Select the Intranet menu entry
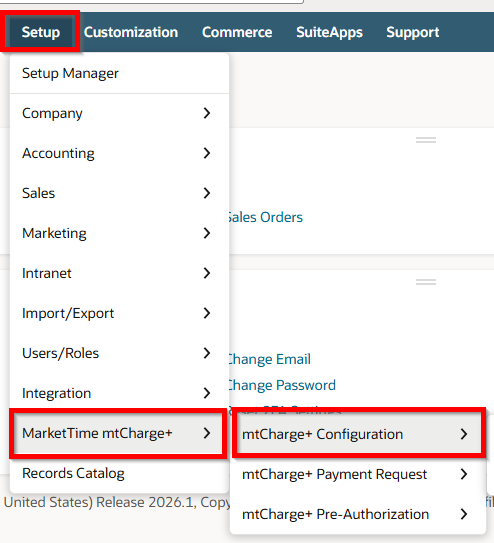The width and height of the screenshot is (494, 543). [x=119, y=273]
